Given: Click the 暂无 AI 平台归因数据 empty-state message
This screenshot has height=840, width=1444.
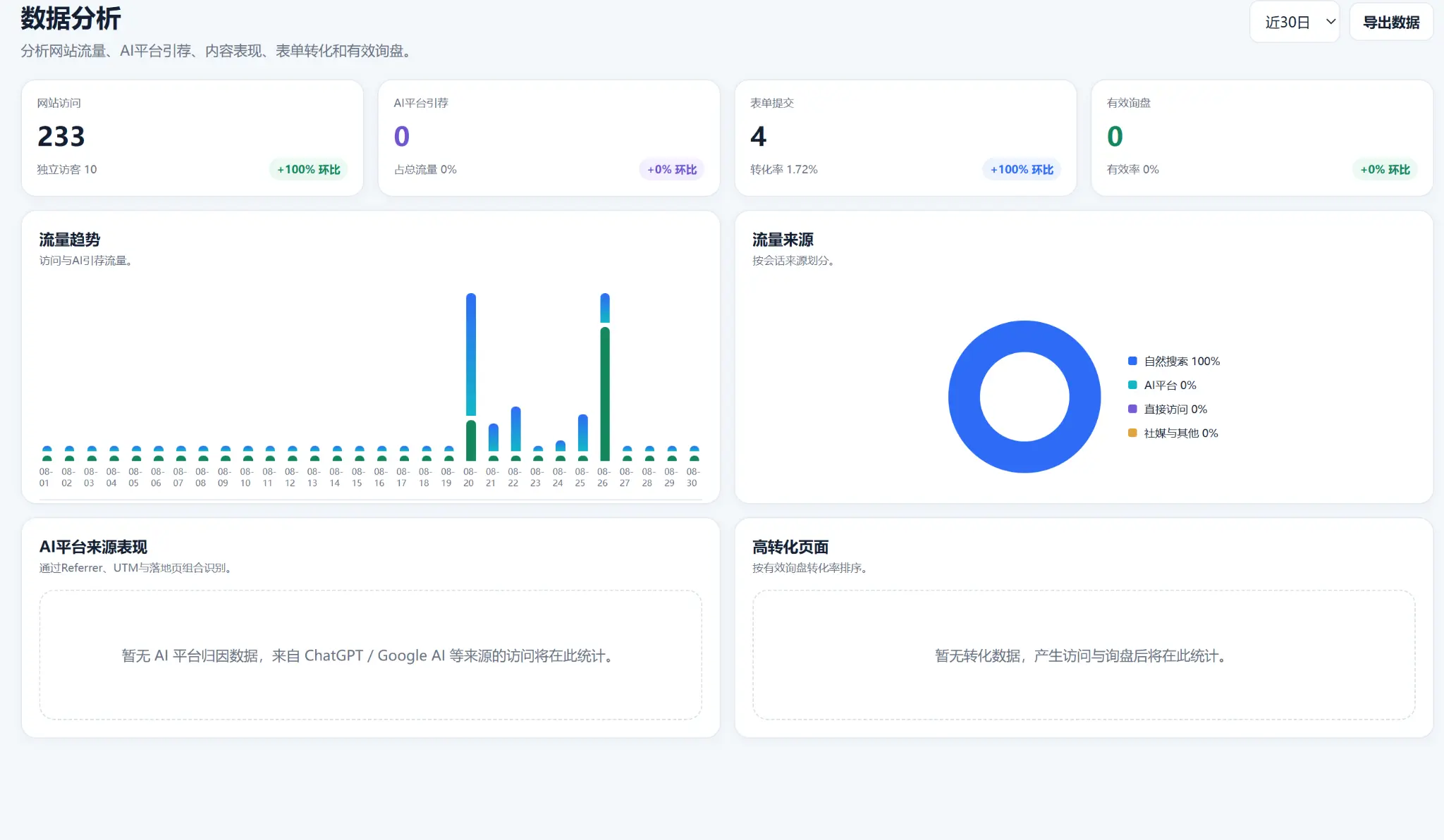Looking at the screenshot, I should tap(370, 655).
